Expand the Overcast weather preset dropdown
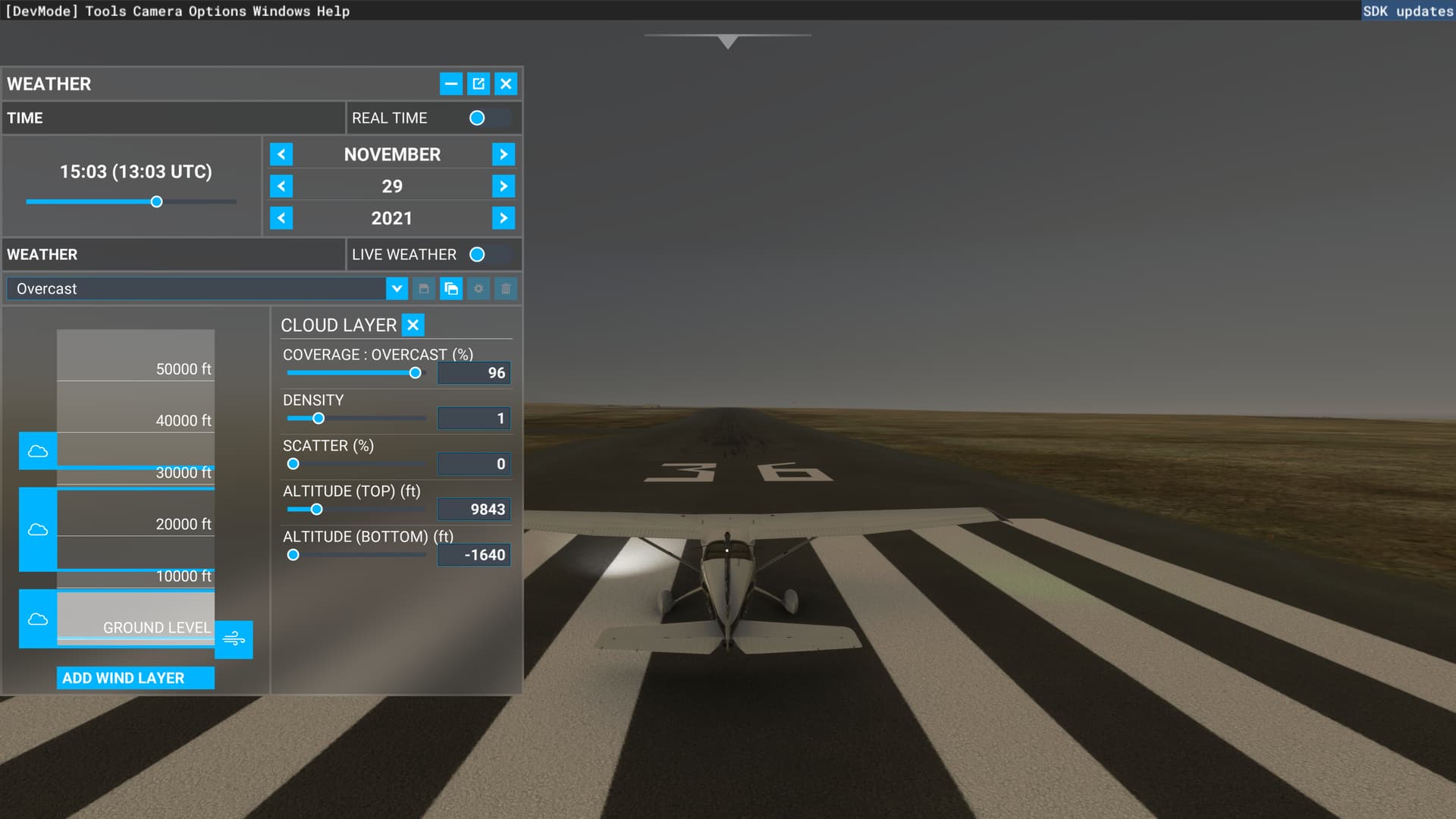 (397, 288)
